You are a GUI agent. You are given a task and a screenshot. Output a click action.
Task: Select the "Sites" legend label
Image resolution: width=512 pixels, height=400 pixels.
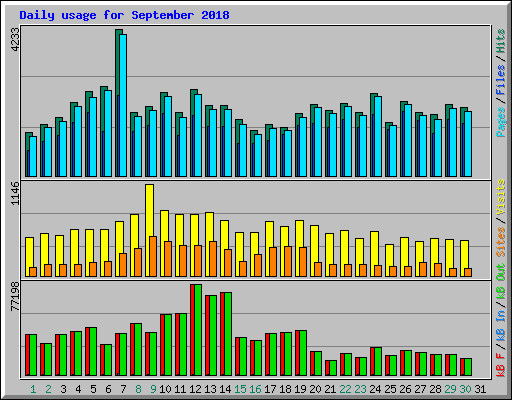tap(501, 242)
